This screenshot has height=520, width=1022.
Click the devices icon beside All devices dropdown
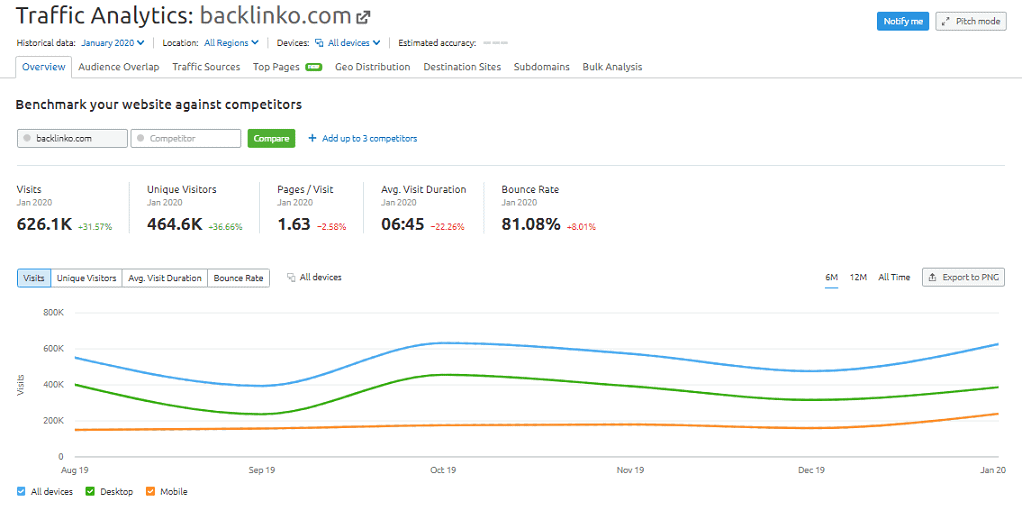point(319,43)
